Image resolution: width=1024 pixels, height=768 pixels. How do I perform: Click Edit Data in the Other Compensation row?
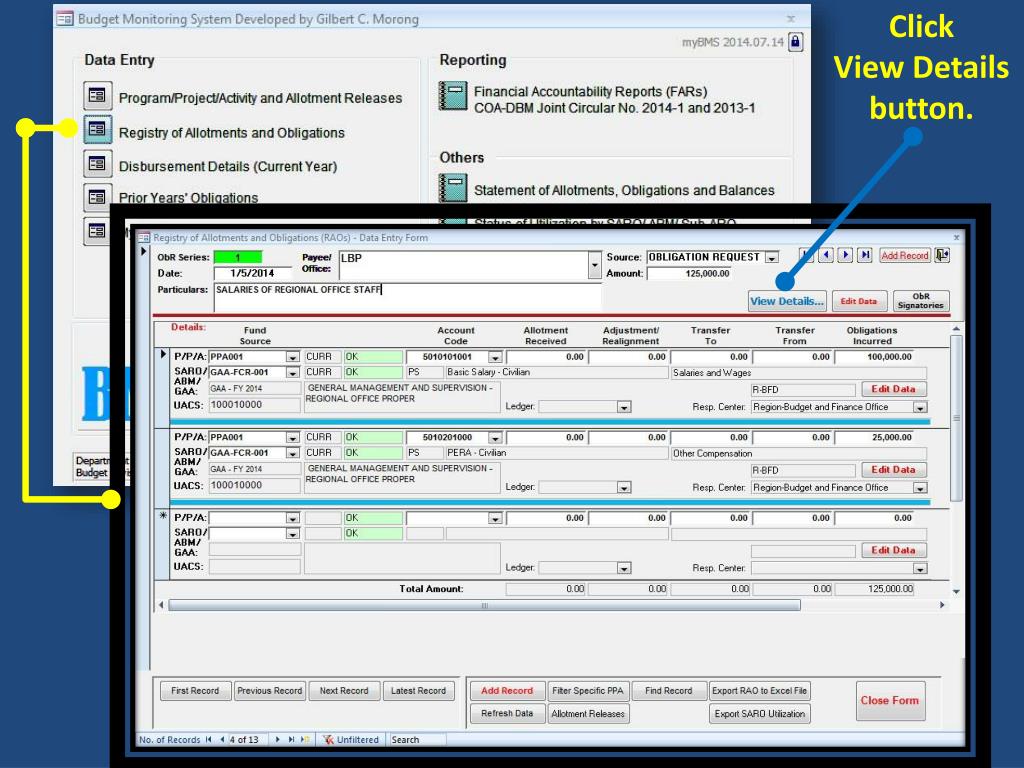893,470
